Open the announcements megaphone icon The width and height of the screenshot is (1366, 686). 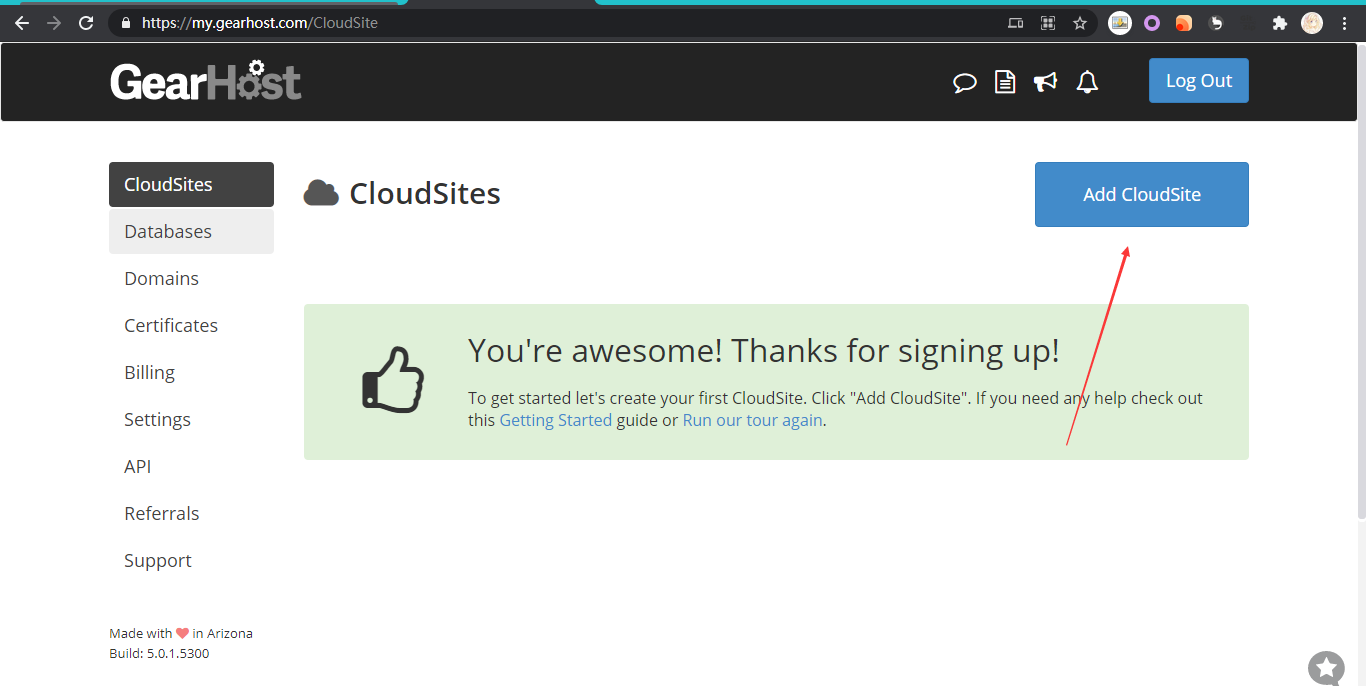coord(1046,82)
